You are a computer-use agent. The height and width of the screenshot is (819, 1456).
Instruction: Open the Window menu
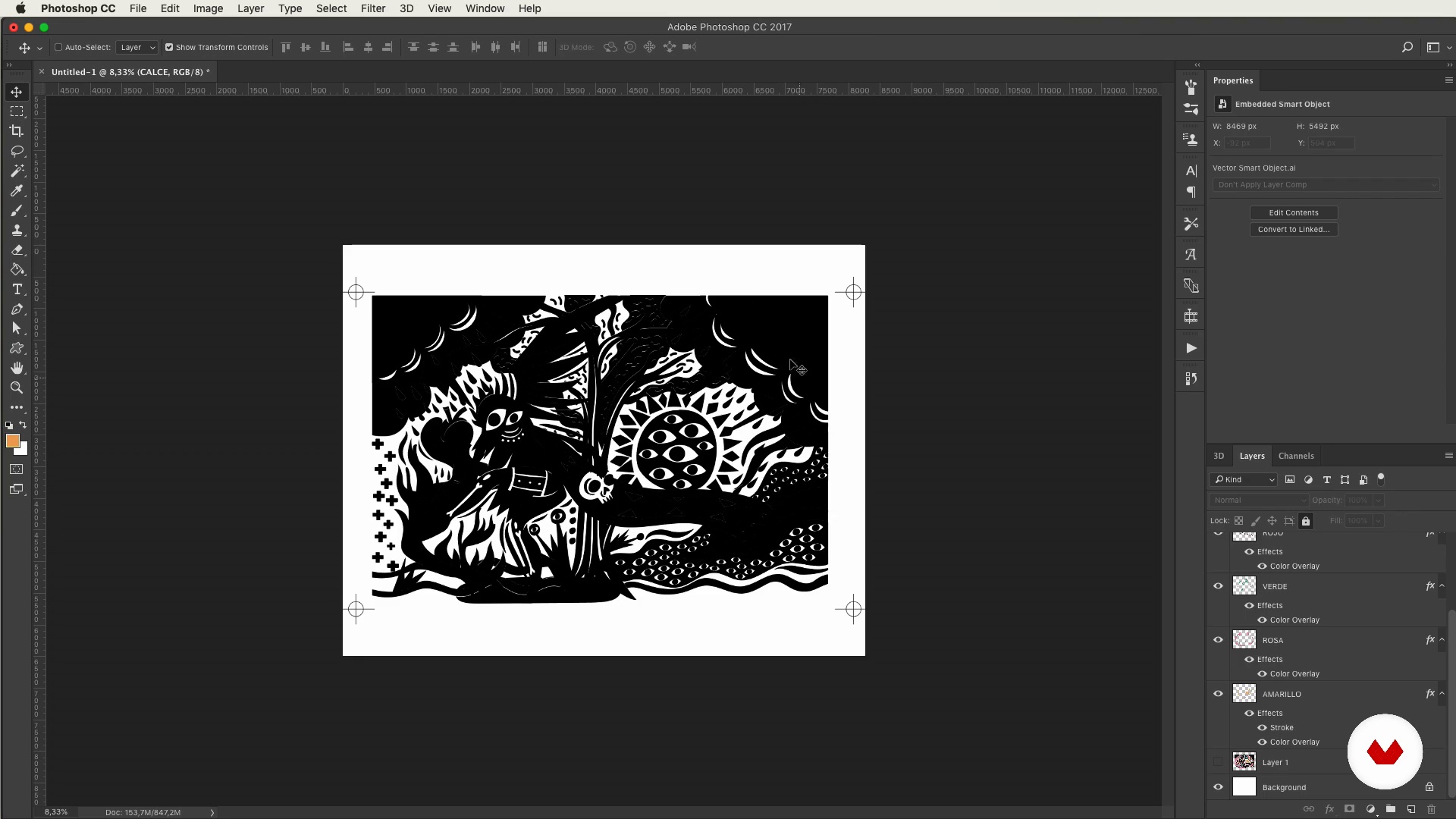[485, 8]
